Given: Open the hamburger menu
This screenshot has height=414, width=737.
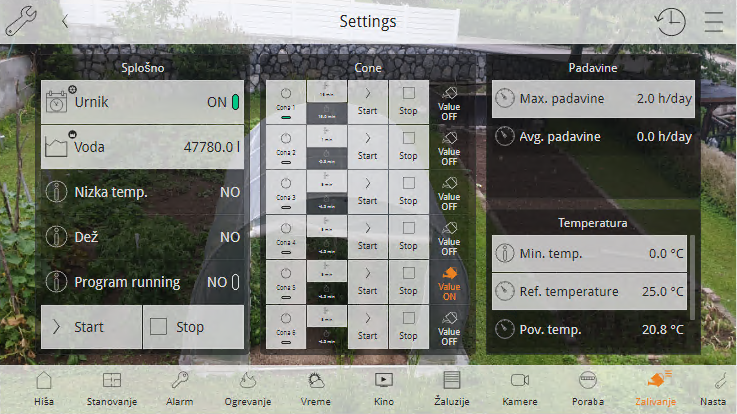Looking at the screenshot, I should tap(713, 22).
